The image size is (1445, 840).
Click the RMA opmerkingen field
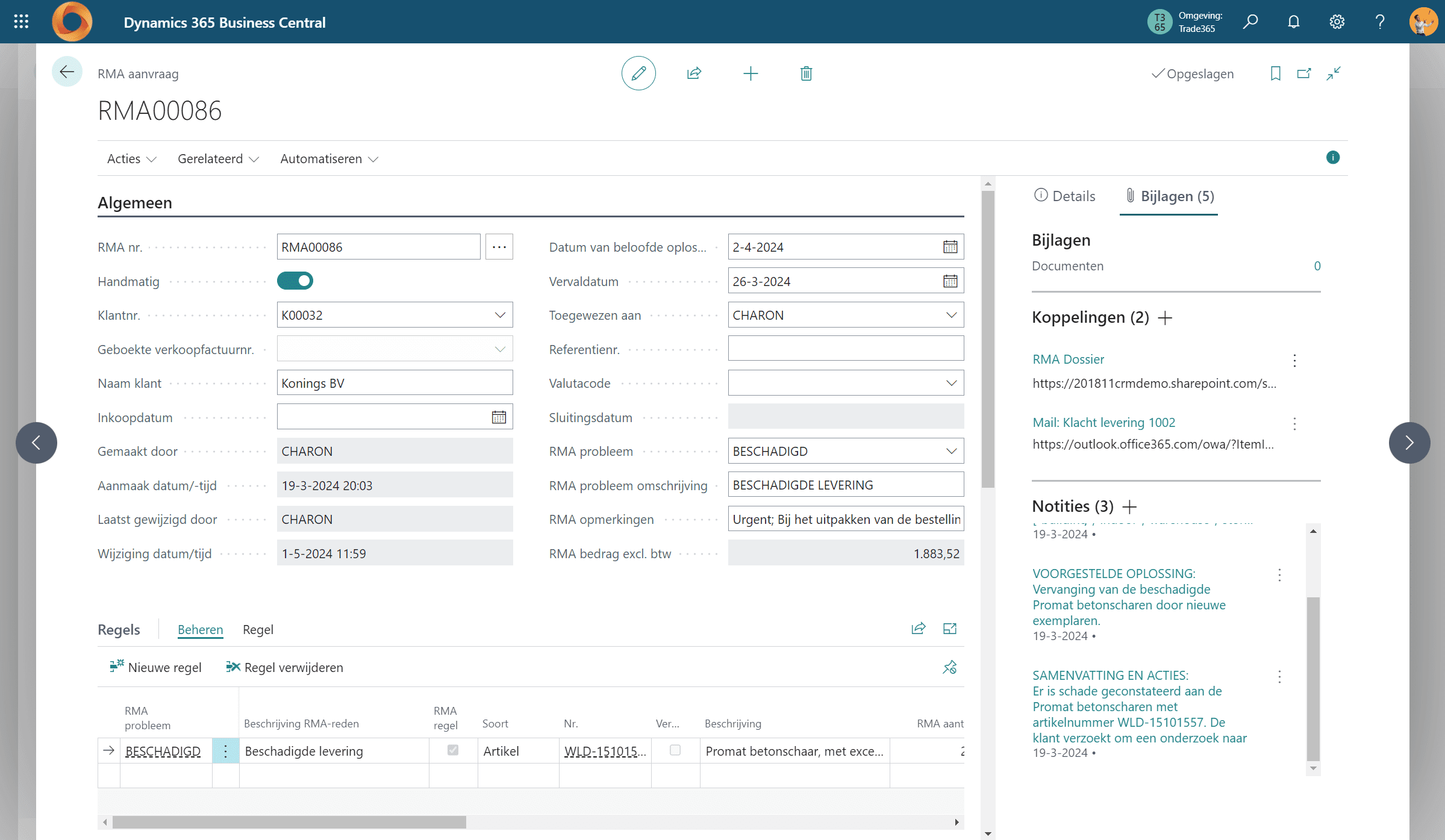click(x=846, y=519)
